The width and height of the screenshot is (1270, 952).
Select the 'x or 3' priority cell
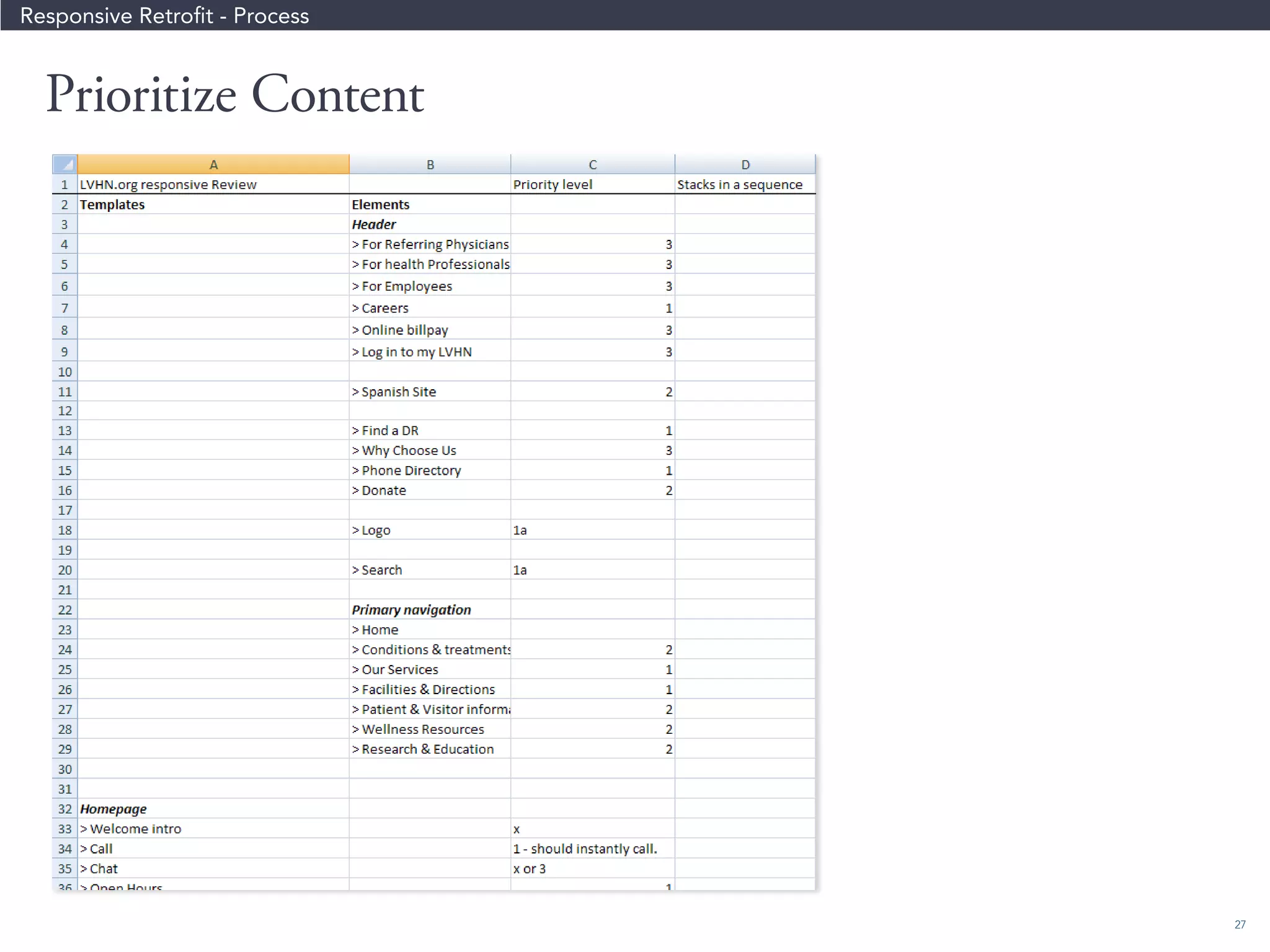click(592, 868)
